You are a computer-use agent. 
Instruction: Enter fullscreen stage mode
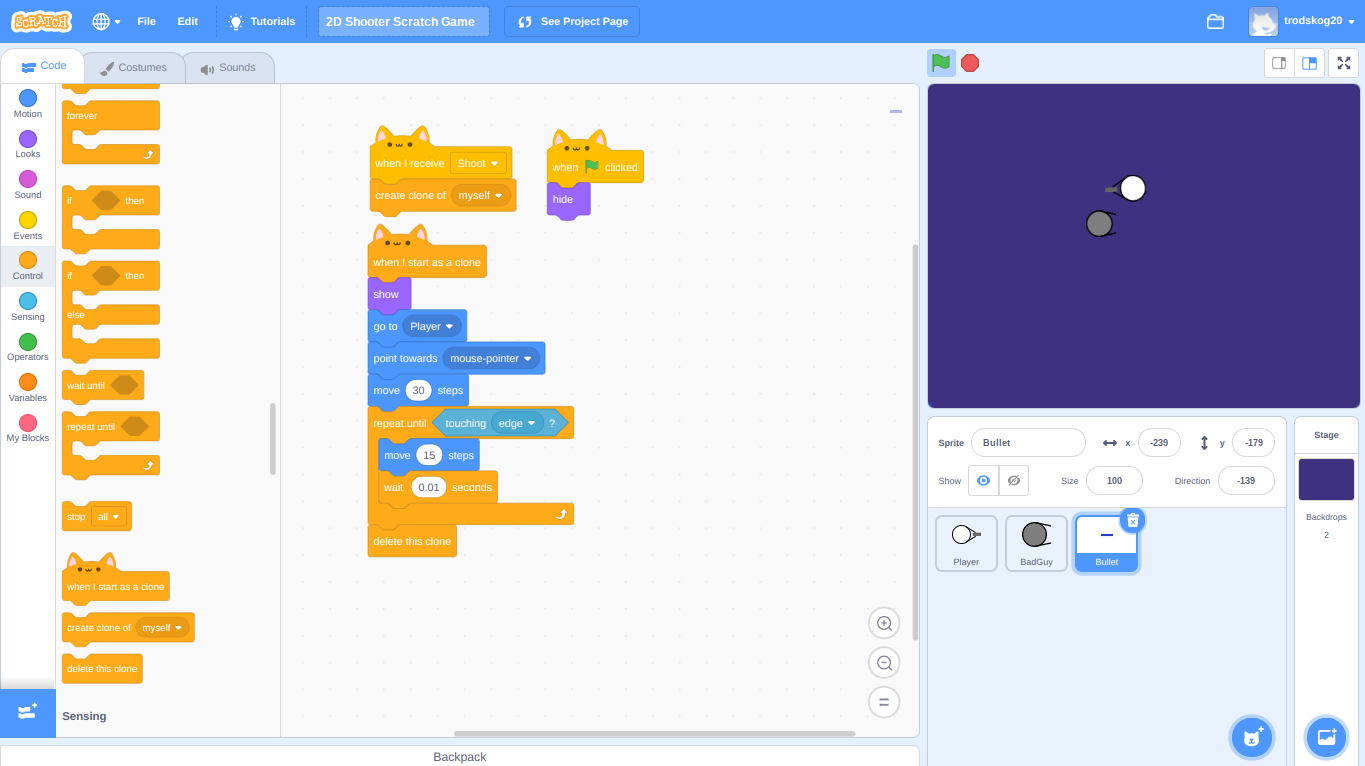[x=1343, y=62]
